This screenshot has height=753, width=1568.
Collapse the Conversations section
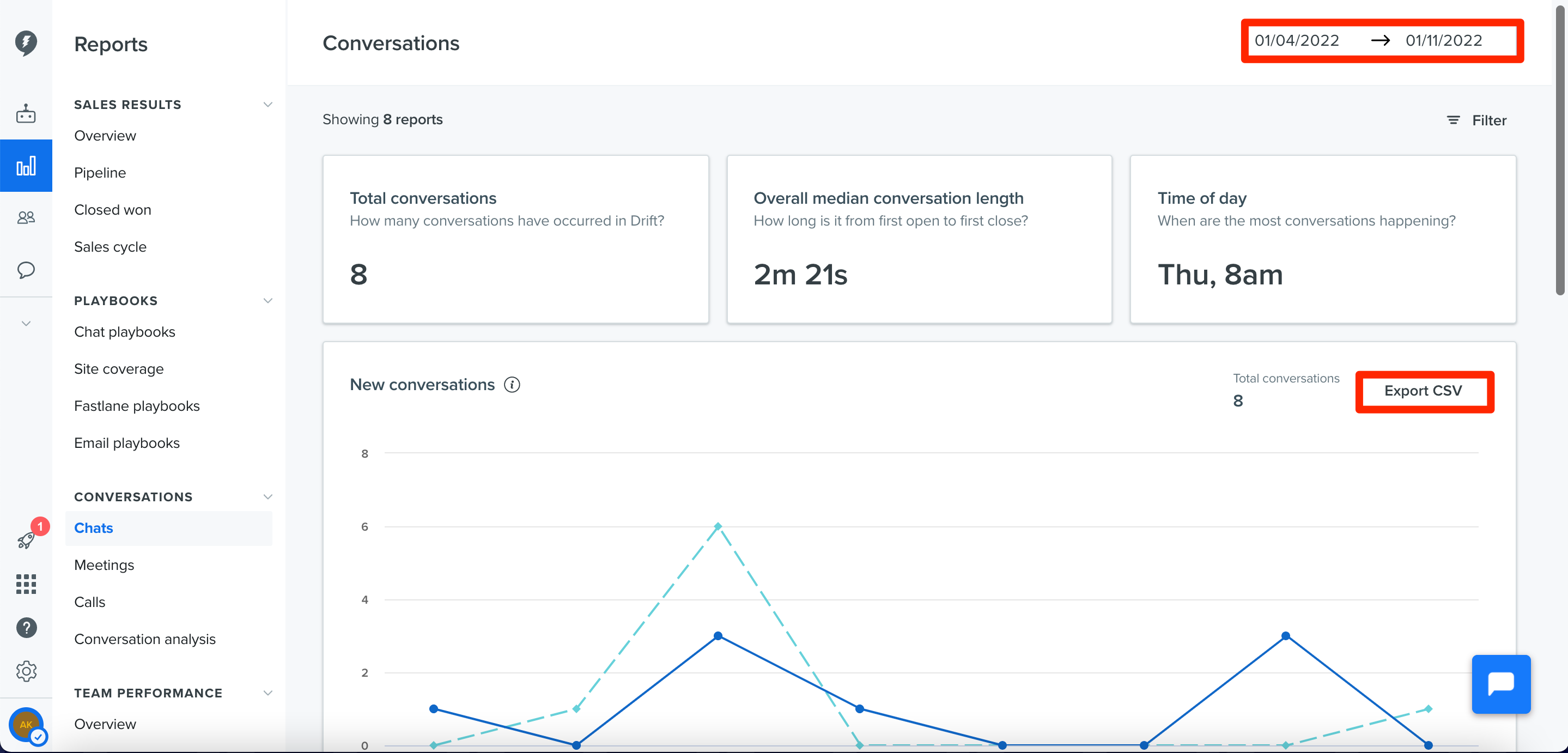click(267, 496)
